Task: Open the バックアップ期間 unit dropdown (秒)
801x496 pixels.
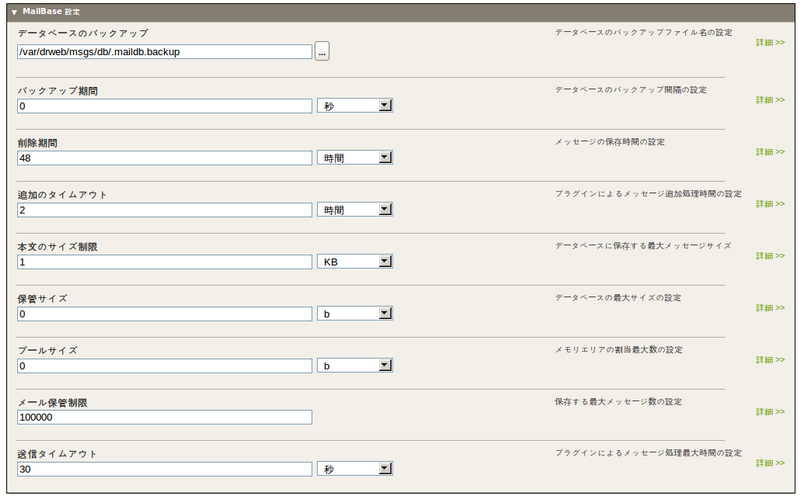Action: coord(355,106)
